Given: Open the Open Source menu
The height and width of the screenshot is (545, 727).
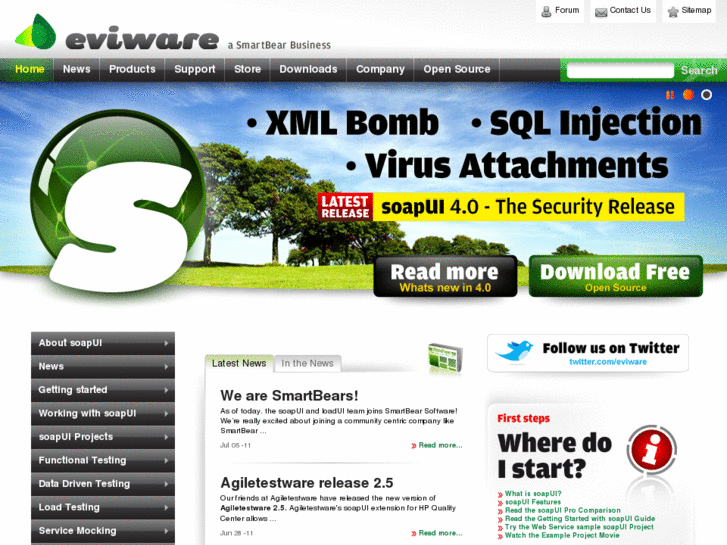Looking at the screenshot, I should click(x=457, y=69).
